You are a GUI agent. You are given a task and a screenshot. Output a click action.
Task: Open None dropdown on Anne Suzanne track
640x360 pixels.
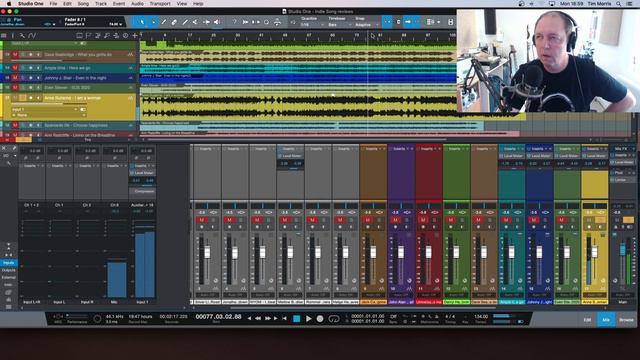49,115
